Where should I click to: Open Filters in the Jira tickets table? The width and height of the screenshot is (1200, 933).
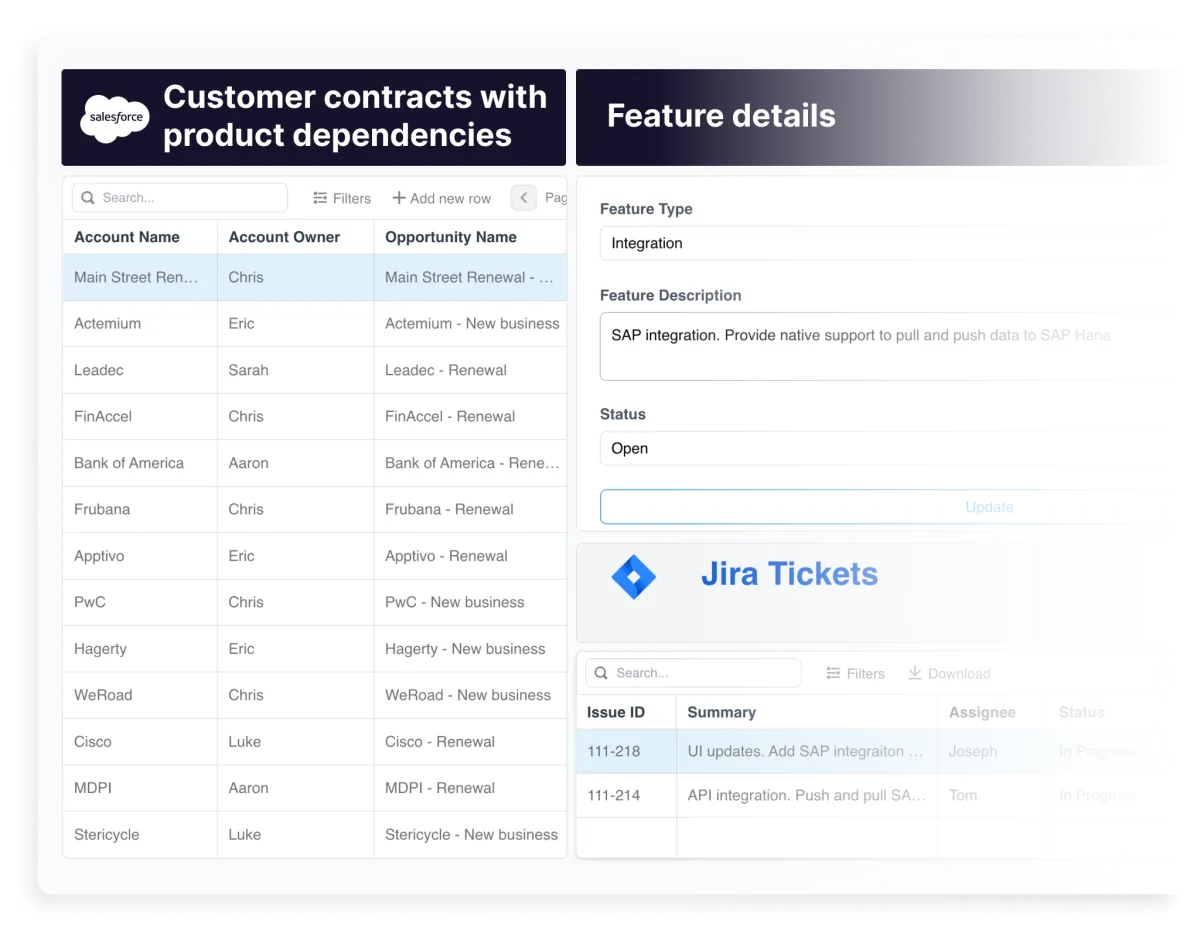click(x=855, y=673)
